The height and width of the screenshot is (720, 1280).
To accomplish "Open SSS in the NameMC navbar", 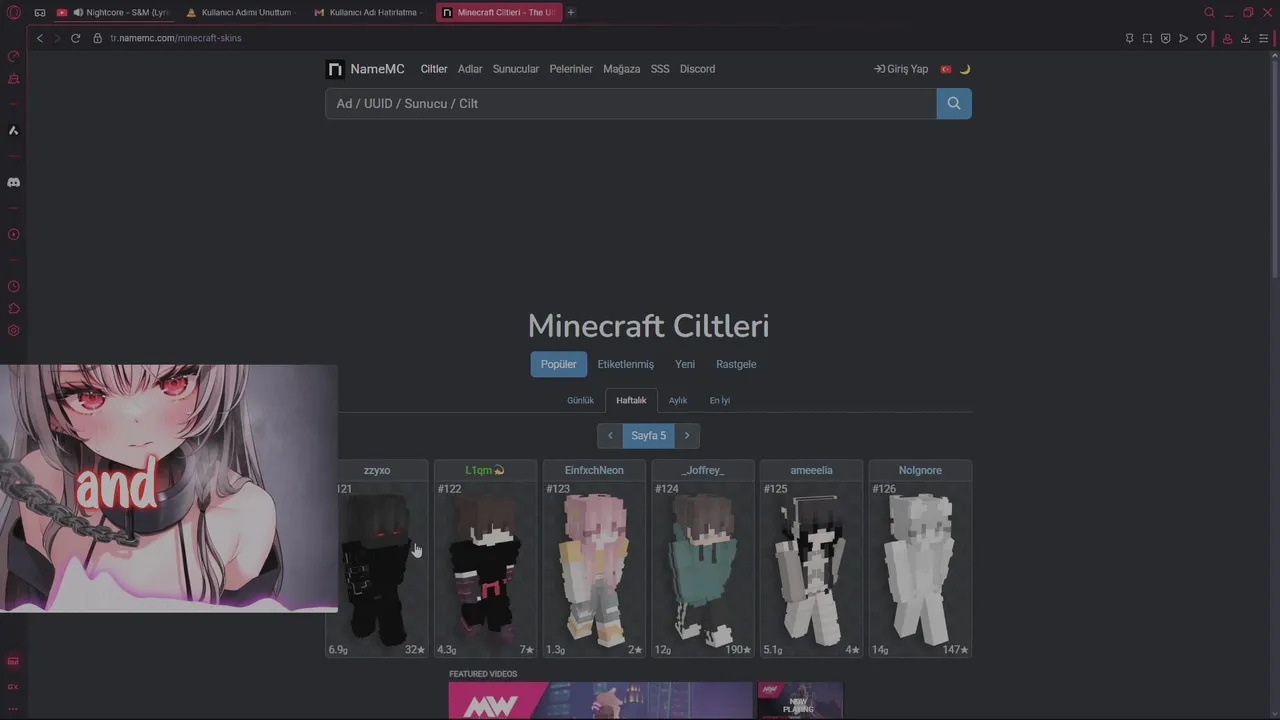I will point(660,69).
